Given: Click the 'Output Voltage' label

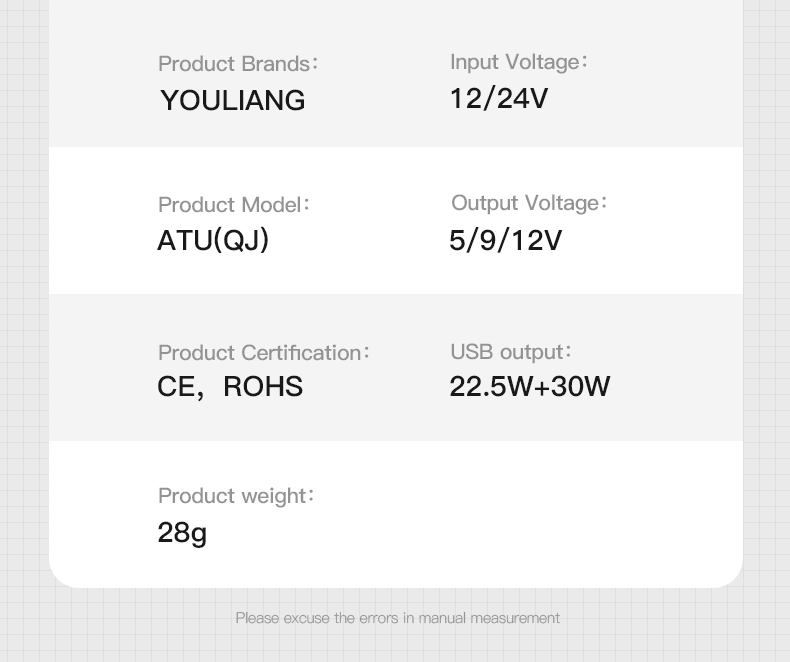Looking at the screenshot, I should (528, 203).
